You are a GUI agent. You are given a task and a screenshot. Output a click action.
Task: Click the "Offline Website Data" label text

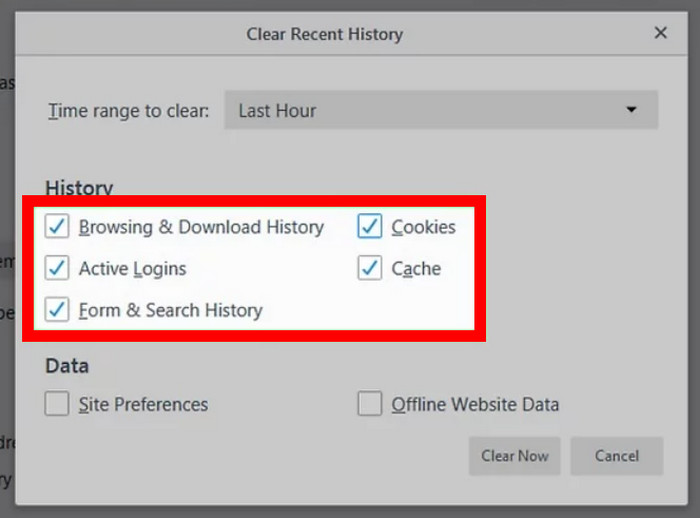(x=475, y=405)
